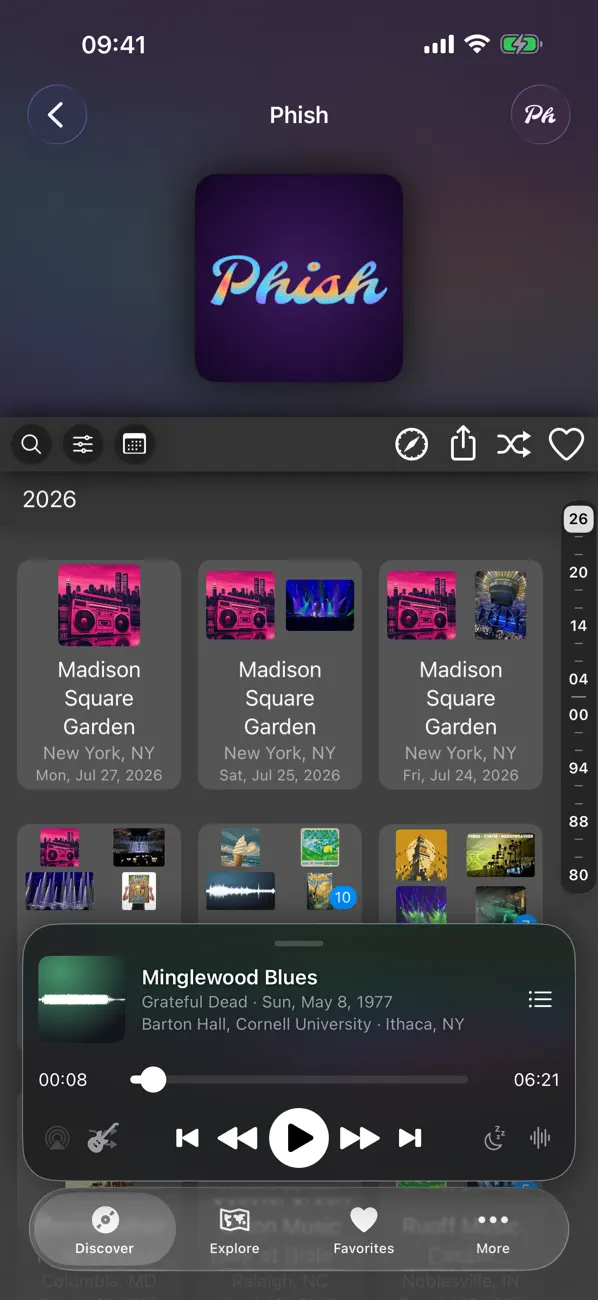Tap the Minglewood Blues track title
This screenshot has height=1300, width=598.
(230, 977)
